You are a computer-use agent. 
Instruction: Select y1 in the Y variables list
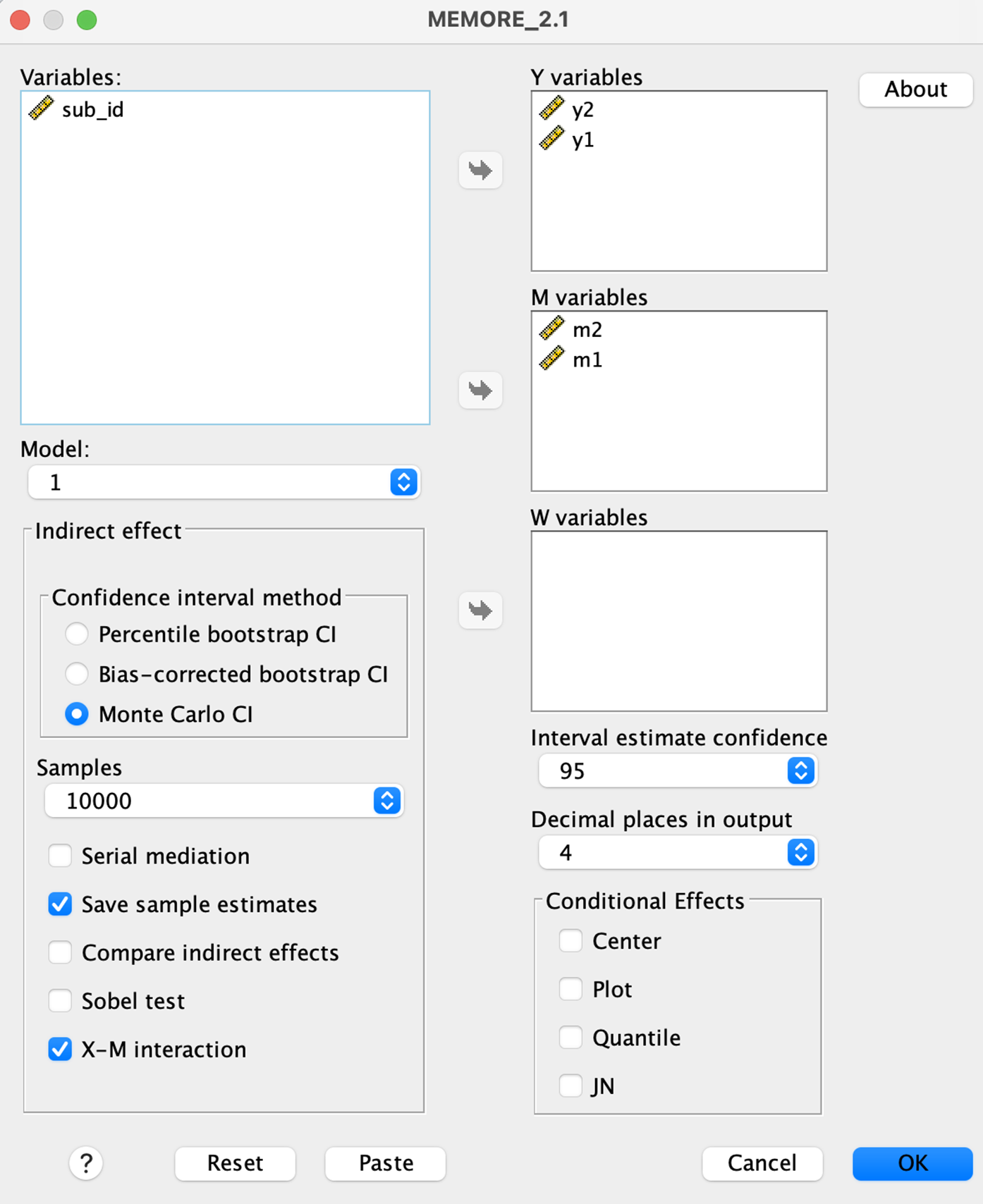568,140
